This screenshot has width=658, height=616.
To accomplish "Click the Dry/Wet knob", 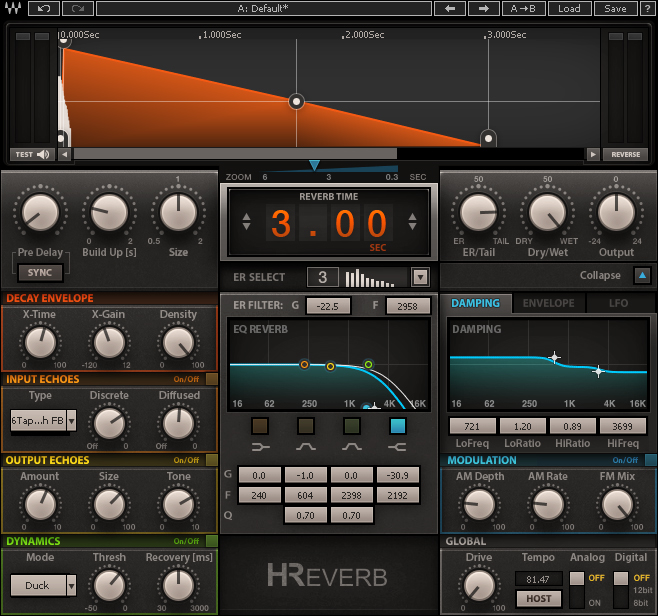I will 547,213.
